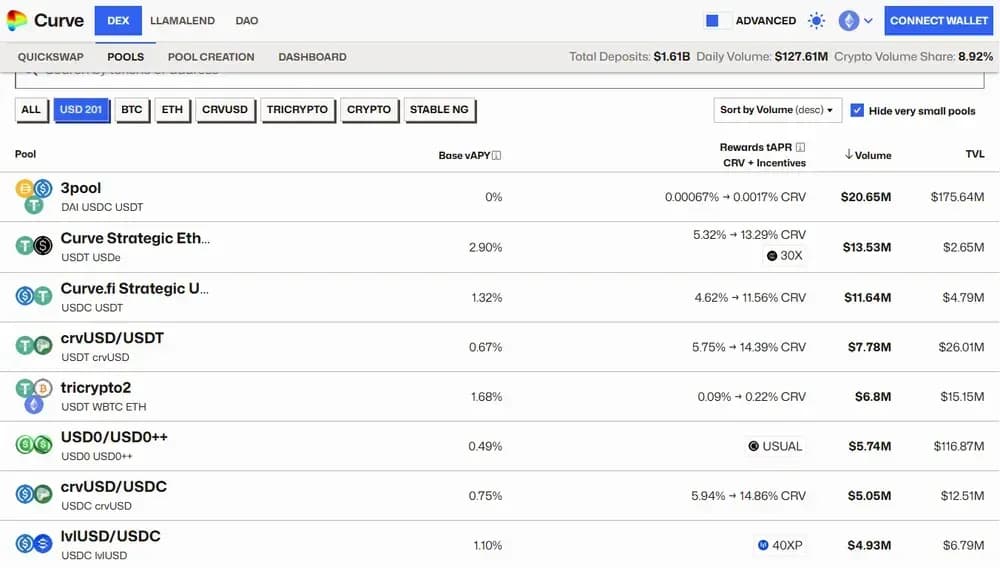
Task: Filter pools by ALL
Action: click(x=31, y=110)
